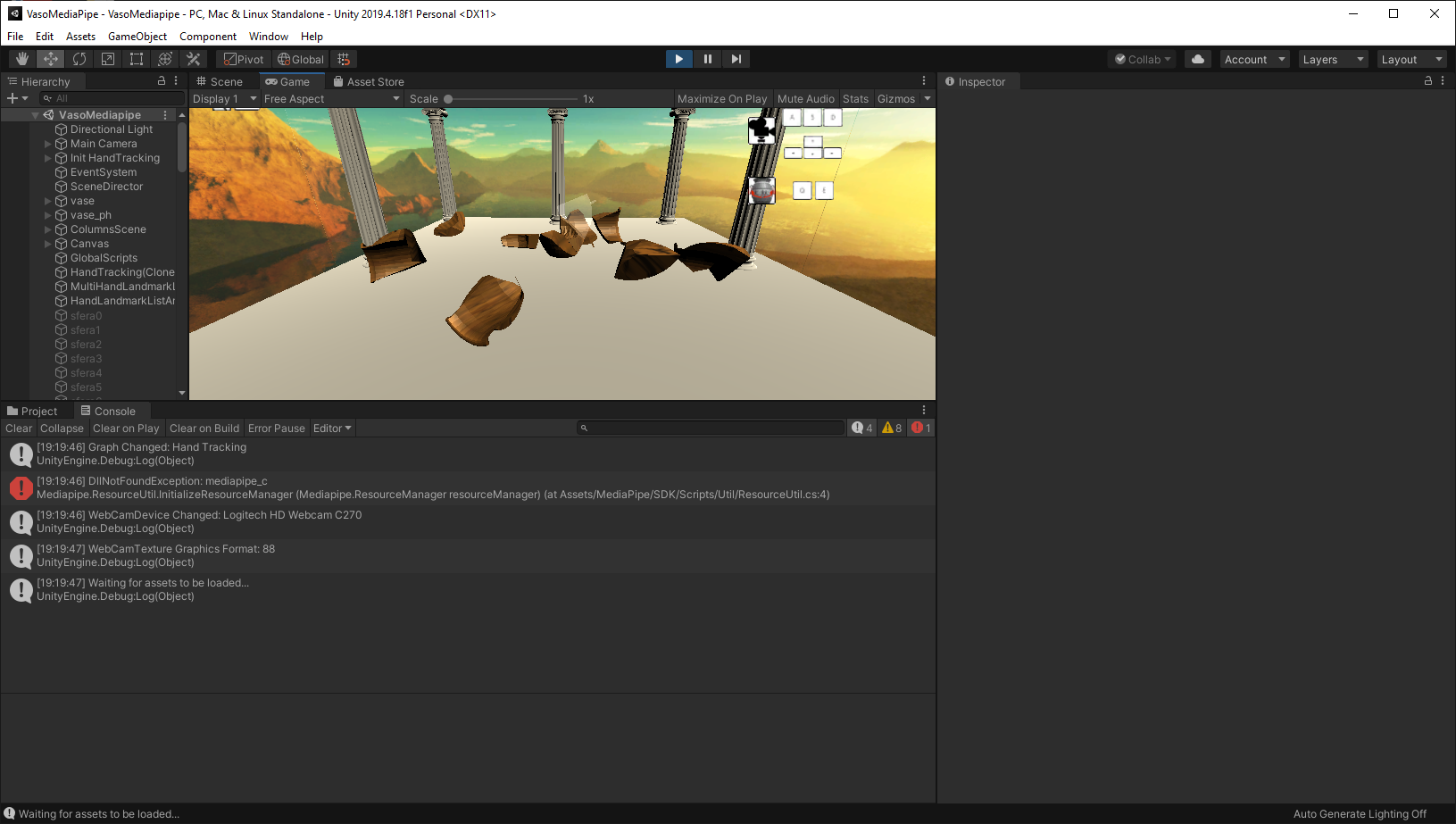The image size is (1456, 824).
Task: Select the Scale tool
Action: [108, 58]
